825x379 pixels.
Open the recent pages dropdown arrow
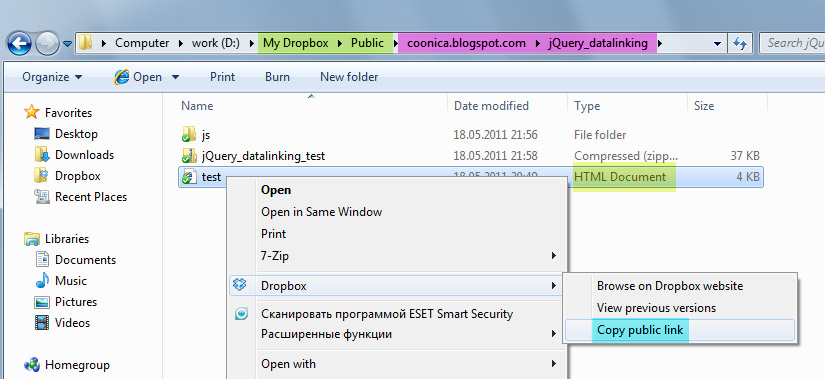tap(67, 44)
